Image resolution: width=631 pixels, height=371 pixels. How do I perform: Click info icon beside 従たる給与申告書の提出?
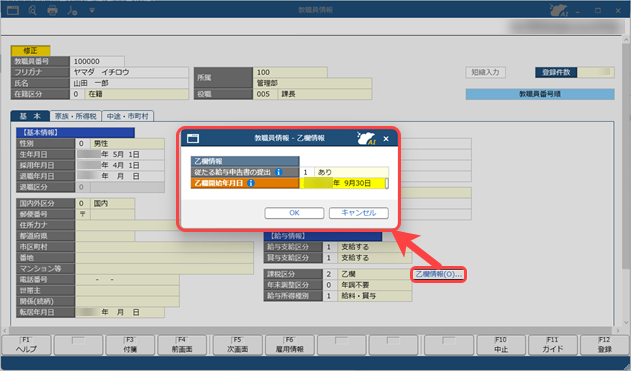[x=278, y=172]
